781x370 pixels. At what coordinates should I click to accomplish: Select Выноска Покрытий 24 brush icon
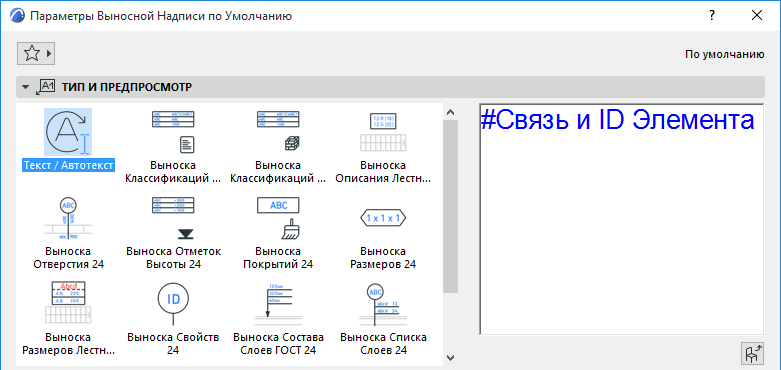click(x=278, y=218)
